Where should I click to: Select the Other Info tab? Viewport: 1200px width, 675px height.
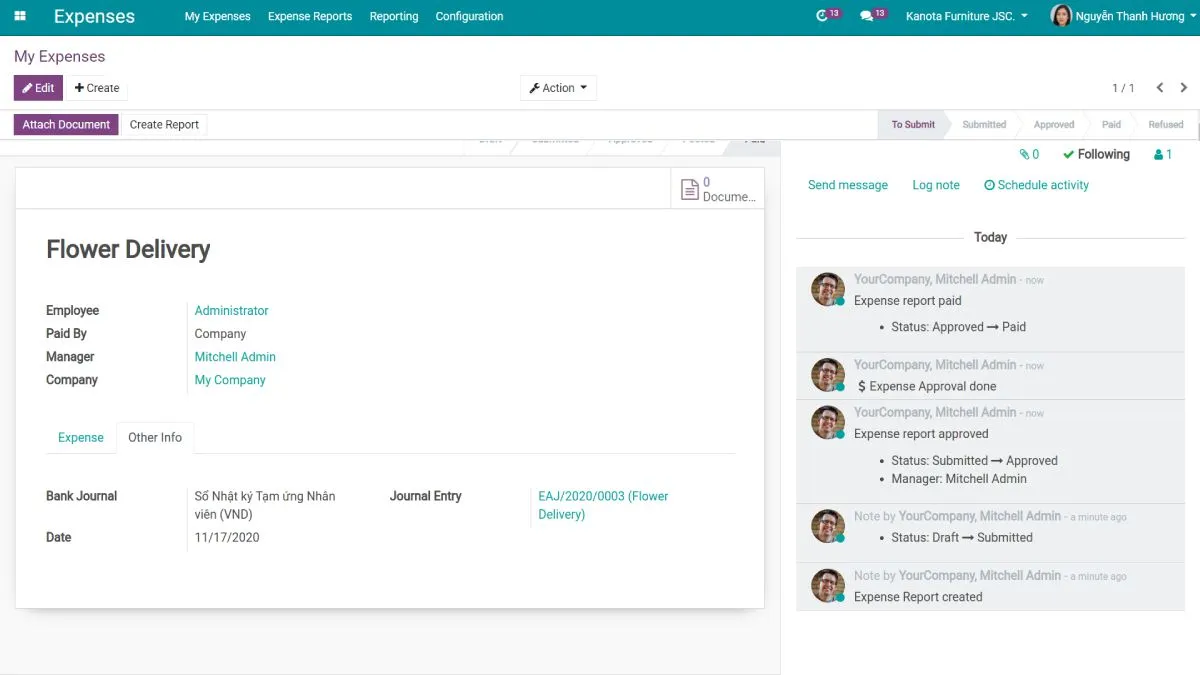[x=155, y=437]
